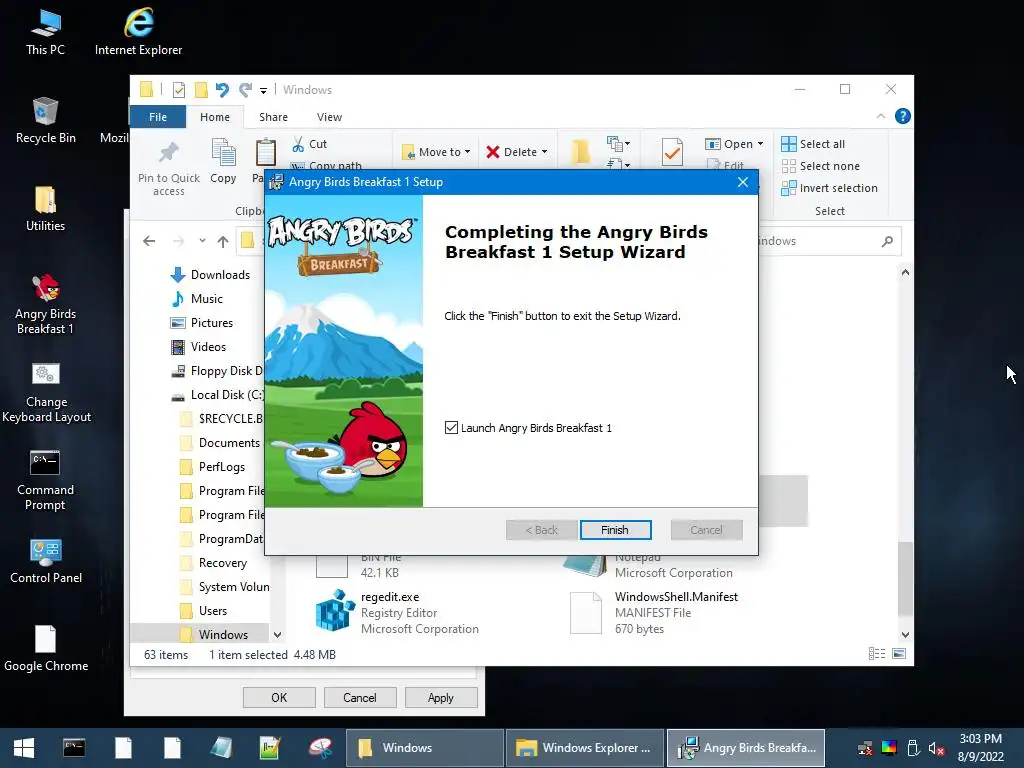Click Select all in ribbon

coord(813,144)
